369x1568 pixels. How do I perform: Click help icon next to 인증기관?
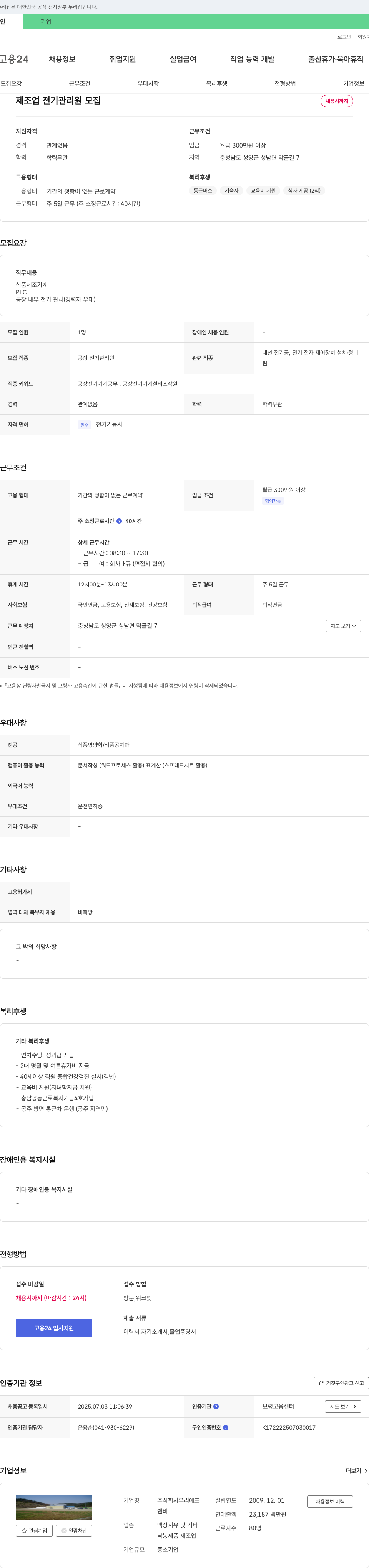(x=216, y=1407)
